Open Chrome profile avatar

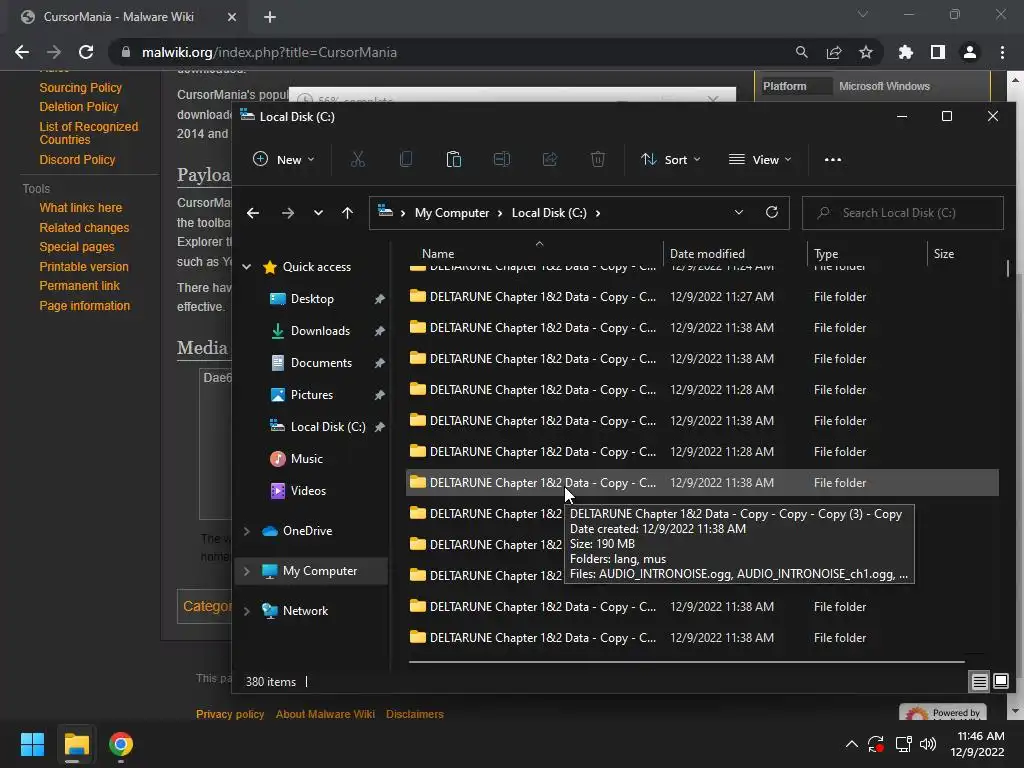pos(970,52)
